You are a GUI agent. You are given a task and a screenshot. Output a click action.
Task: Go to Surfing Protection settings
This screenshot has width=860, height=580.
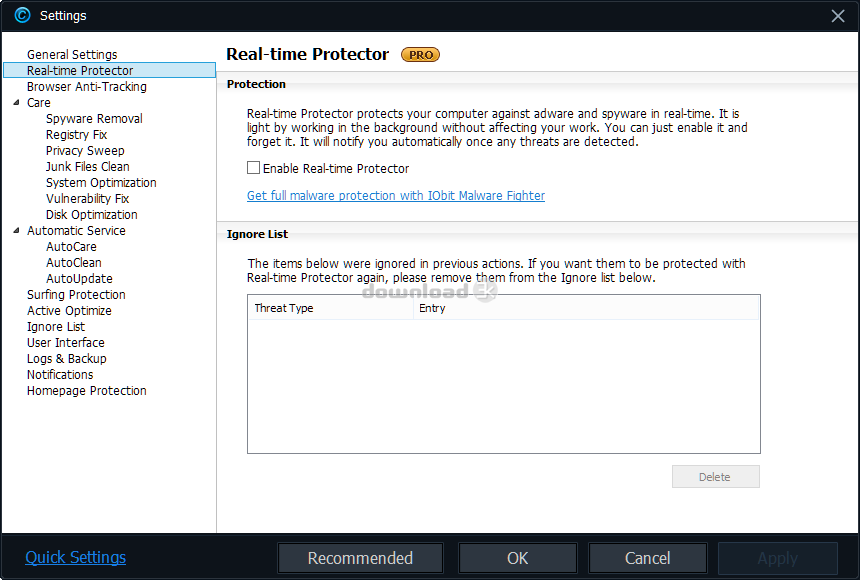click(x=76, y=295)
